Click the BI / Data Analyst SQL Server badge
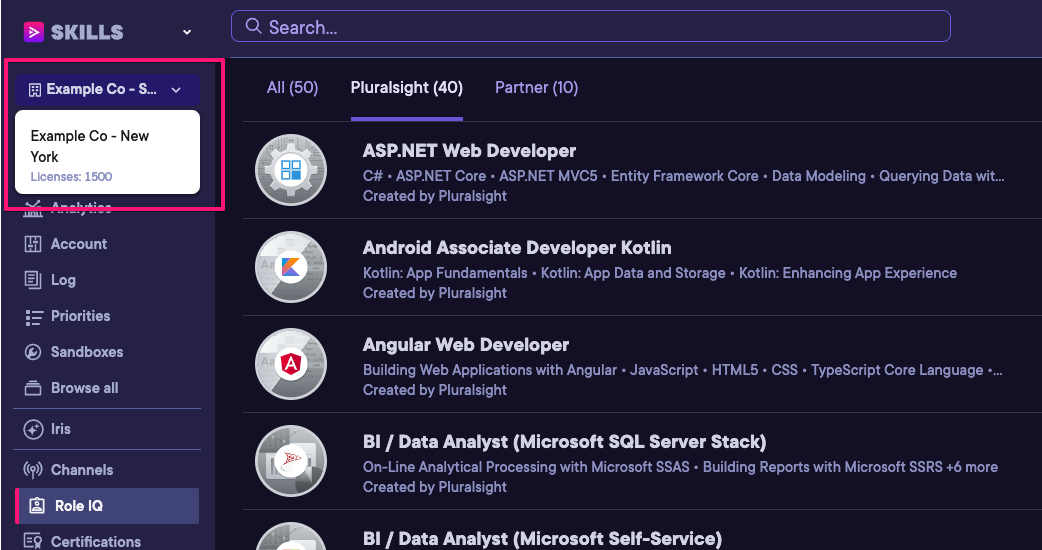The width and height of the screenshot is (1042, 550). click(291, 461)
